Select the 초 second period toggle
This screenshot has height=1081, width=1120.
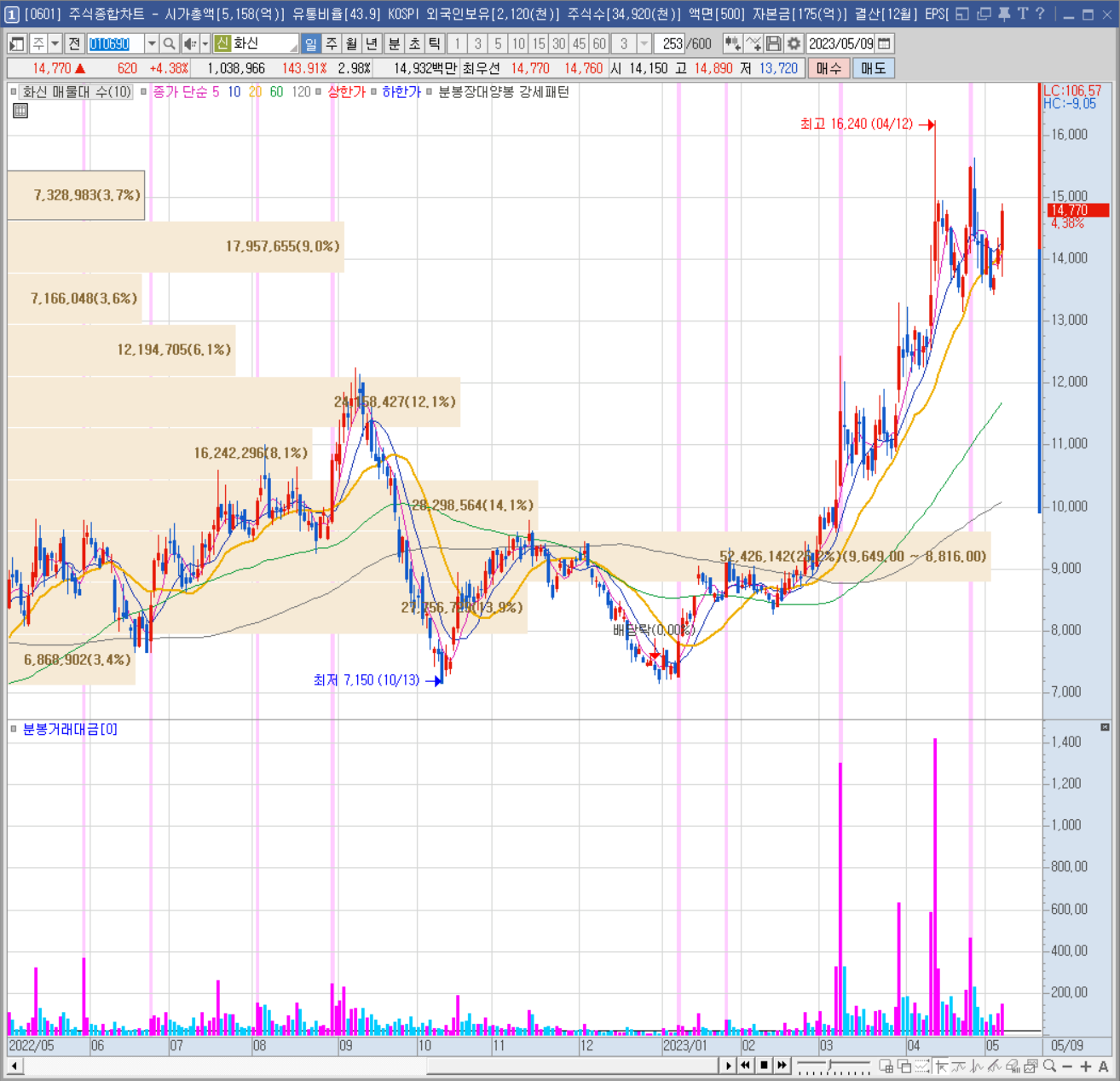(x=414, y=43)
